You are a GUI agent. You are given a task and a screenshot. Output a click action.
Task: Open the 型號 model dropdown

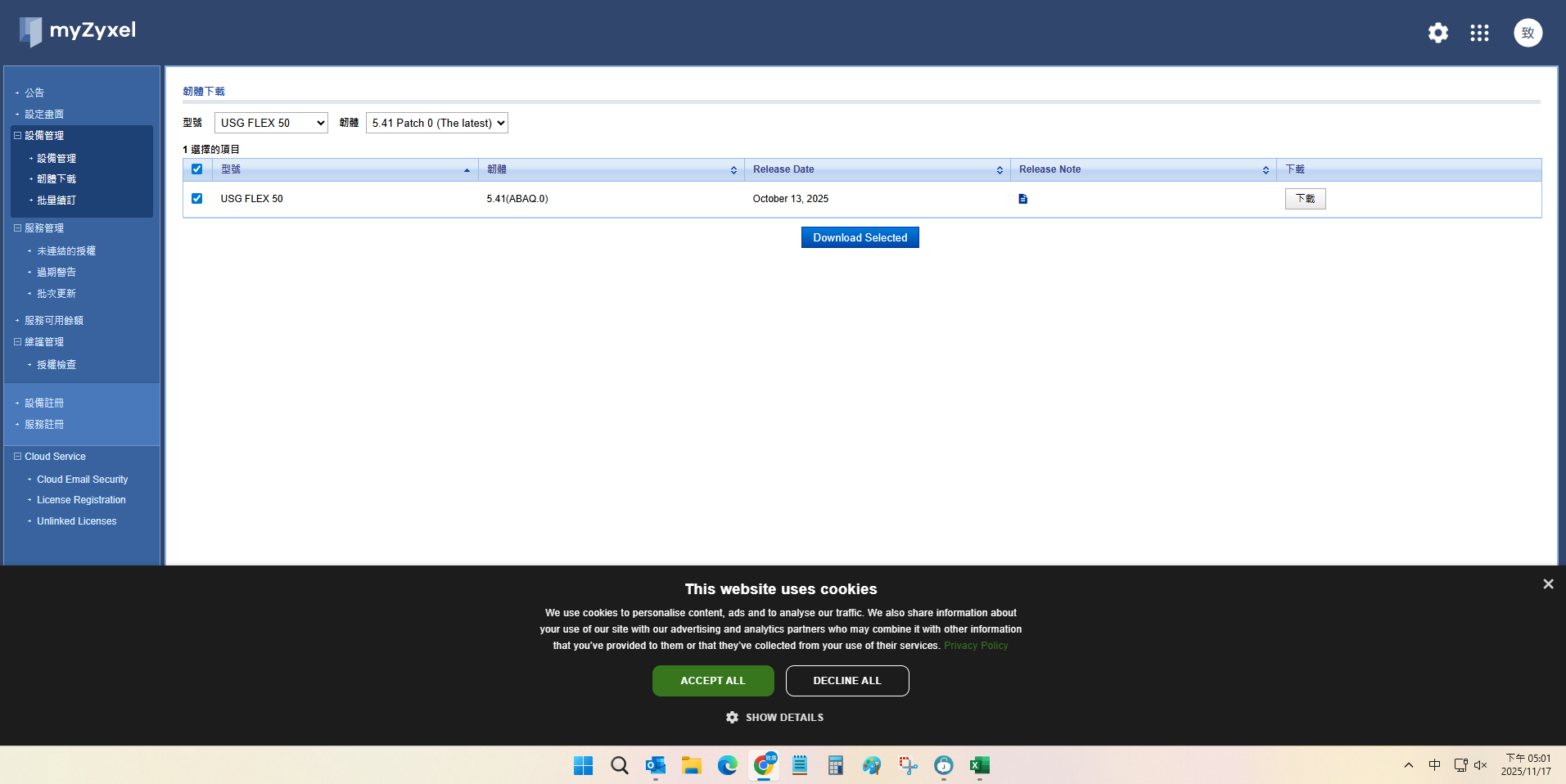271,123
